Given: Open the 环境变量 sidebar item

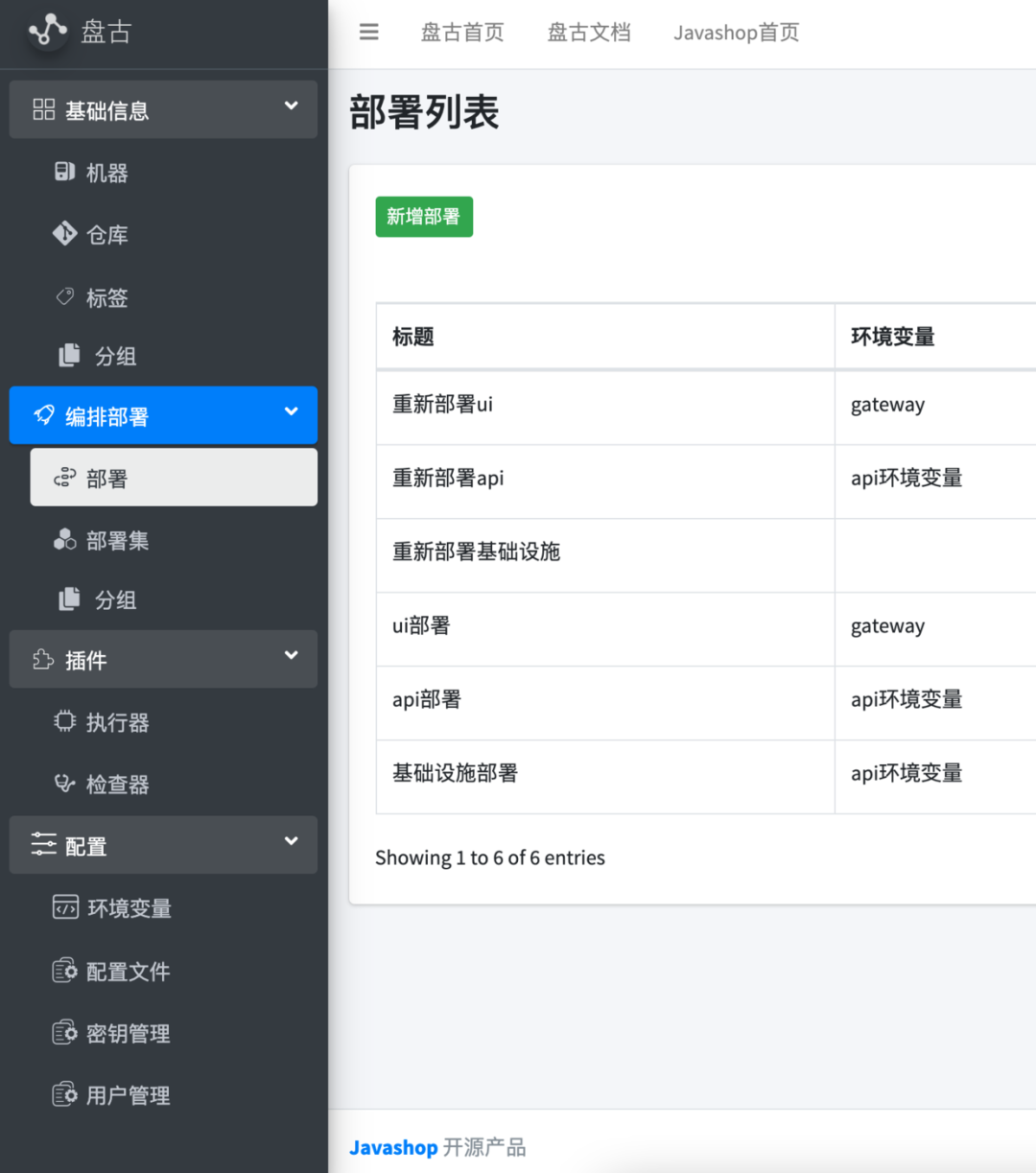Looking at the screenshot, I should click(x=174, y=907).
